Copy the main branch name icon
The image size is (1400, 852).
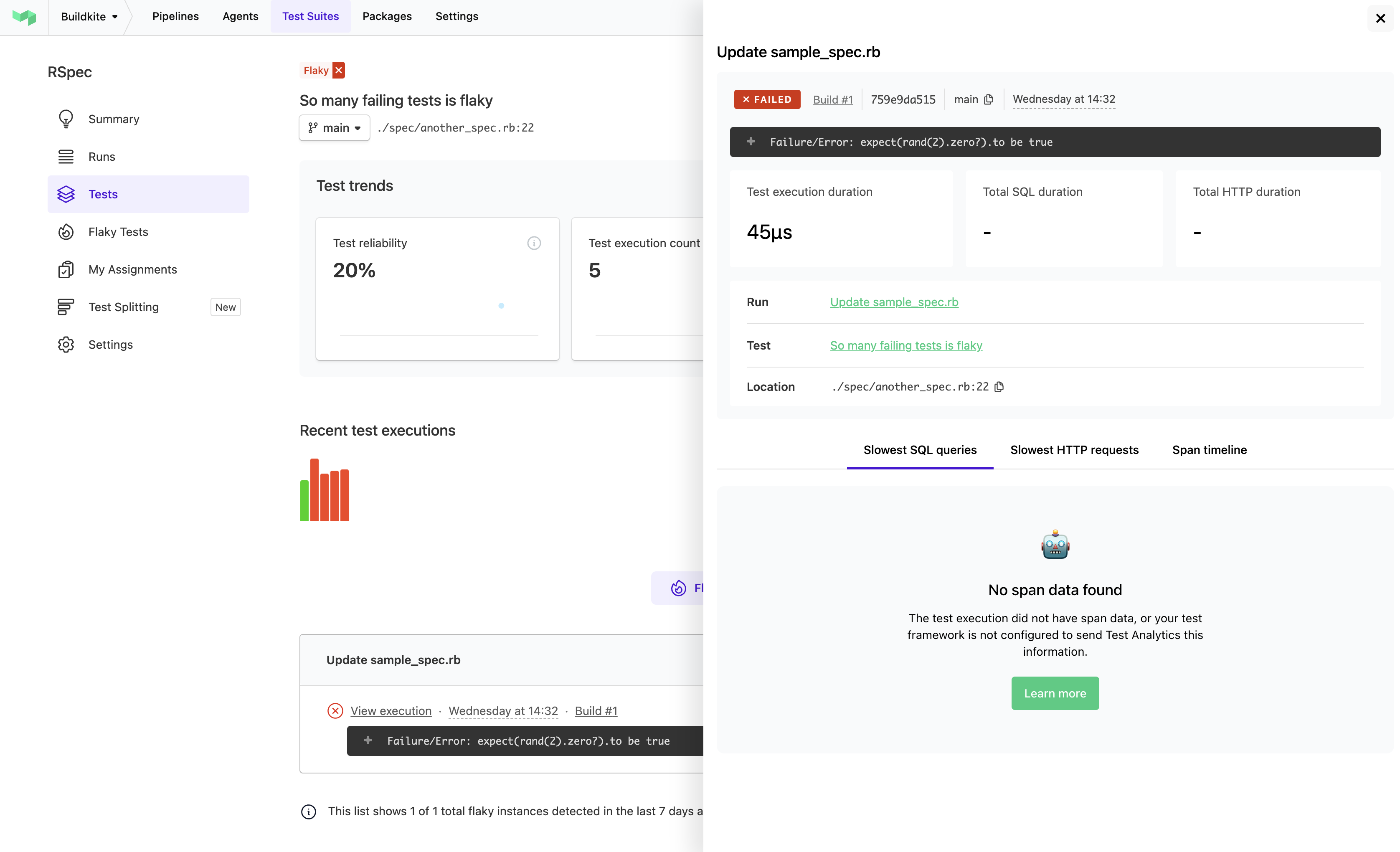[x=989, y=99]
